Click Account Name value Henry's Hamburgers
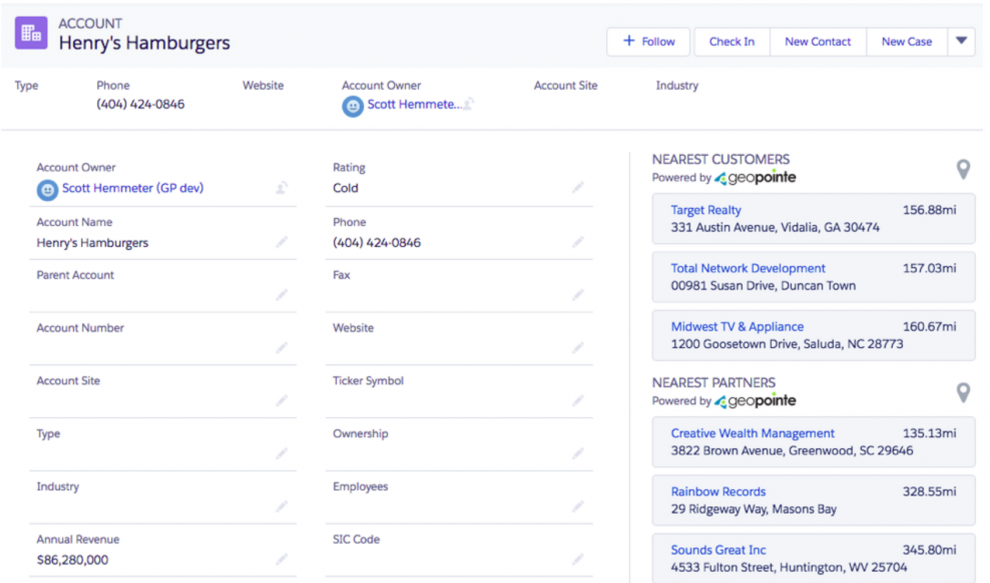Screen dimensions: 990x583 pos(92,243)
